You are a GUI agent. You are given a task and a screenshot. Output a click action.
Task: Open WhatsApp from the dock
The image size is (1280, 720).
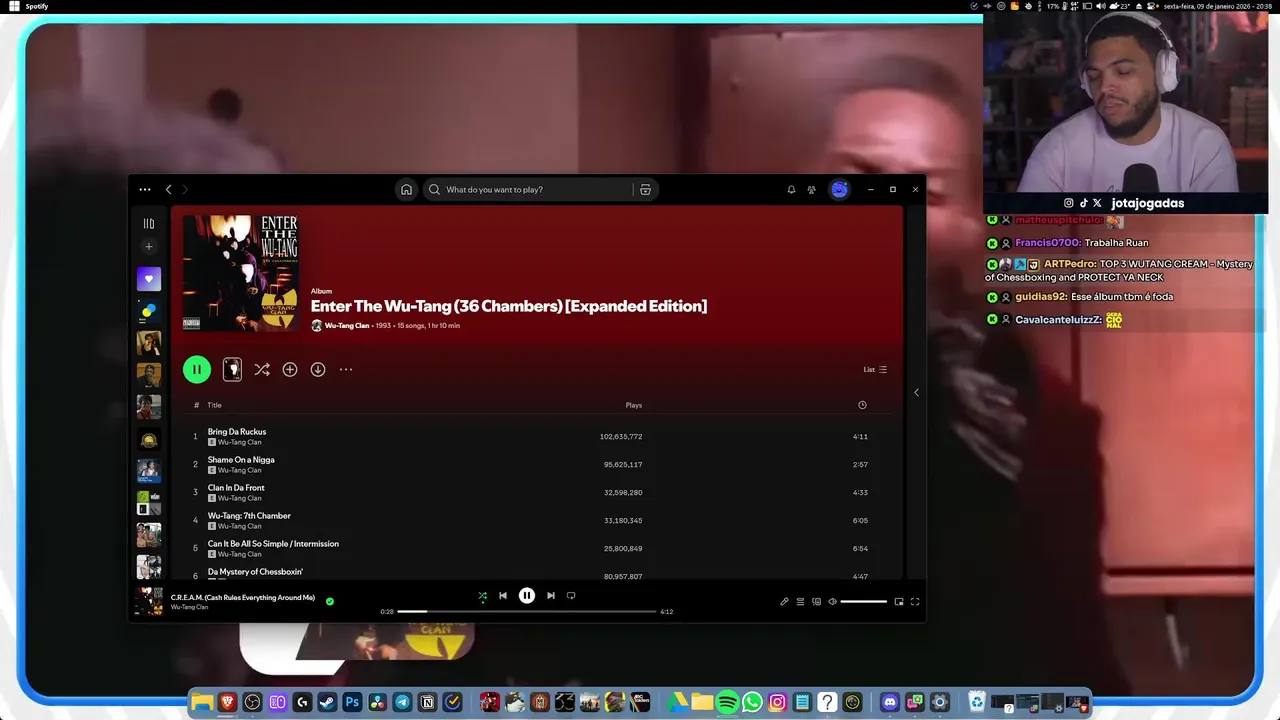click(752, 703)
